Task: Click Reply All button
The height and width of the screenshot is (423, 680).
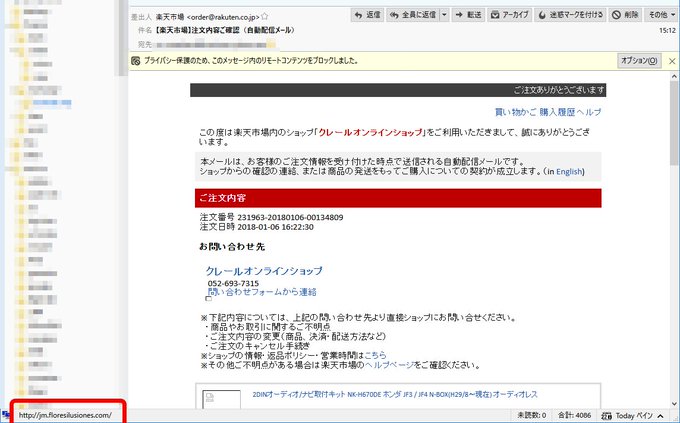Action: [x=413, y=15]
